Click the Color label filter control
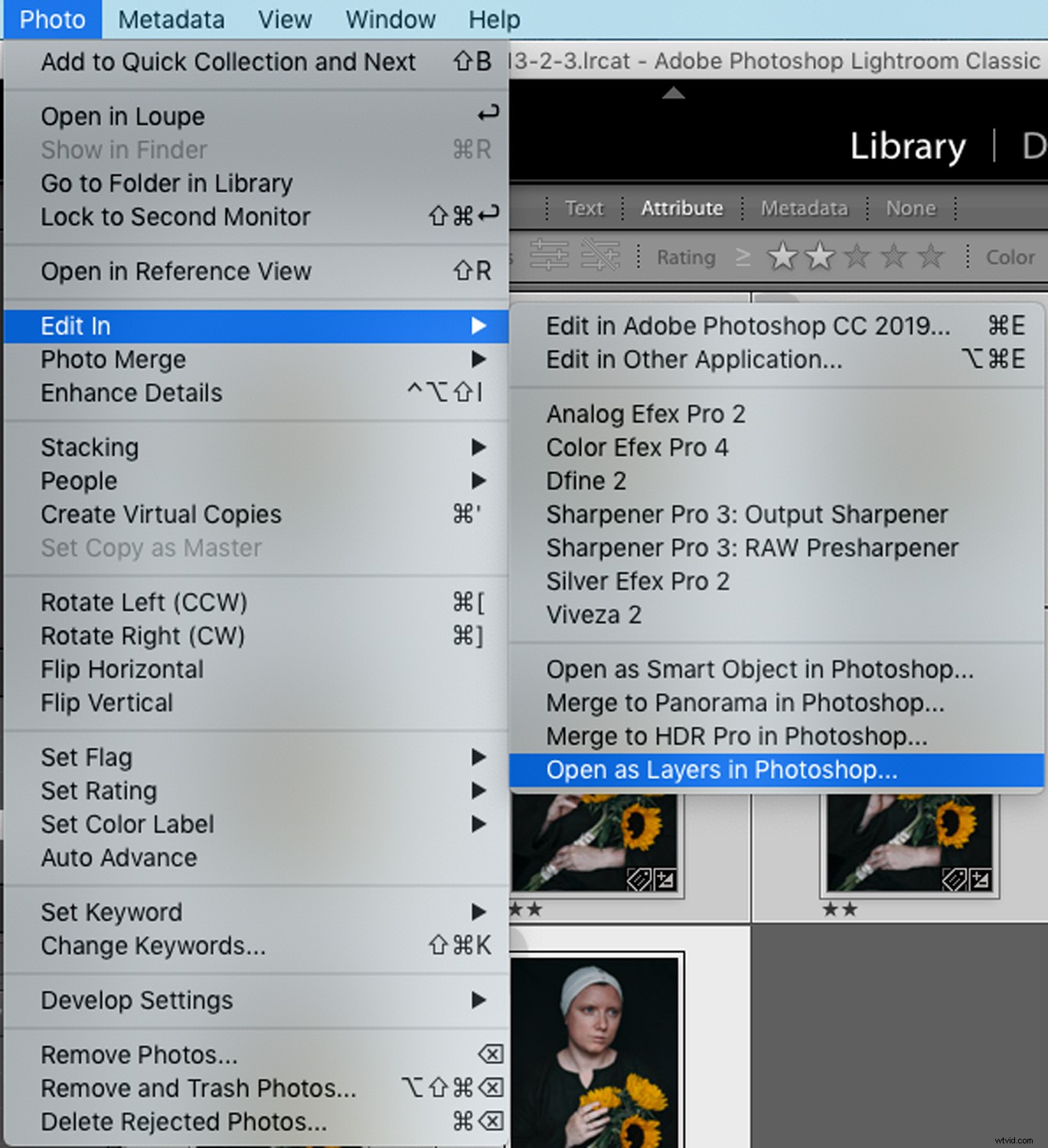 click(1009, 257)
